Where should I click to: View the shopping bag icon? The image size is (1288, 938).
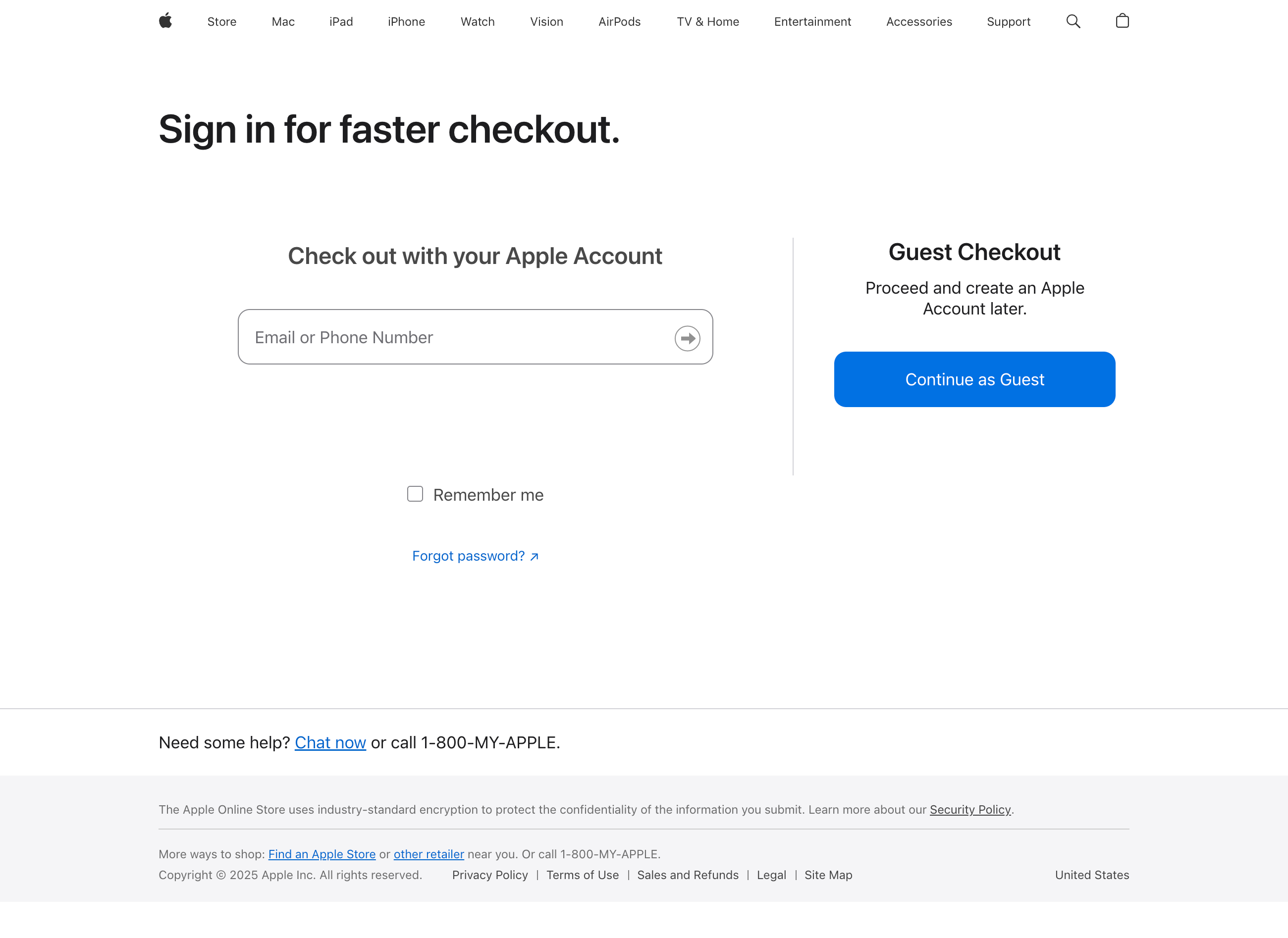[x=1122, y=21]
